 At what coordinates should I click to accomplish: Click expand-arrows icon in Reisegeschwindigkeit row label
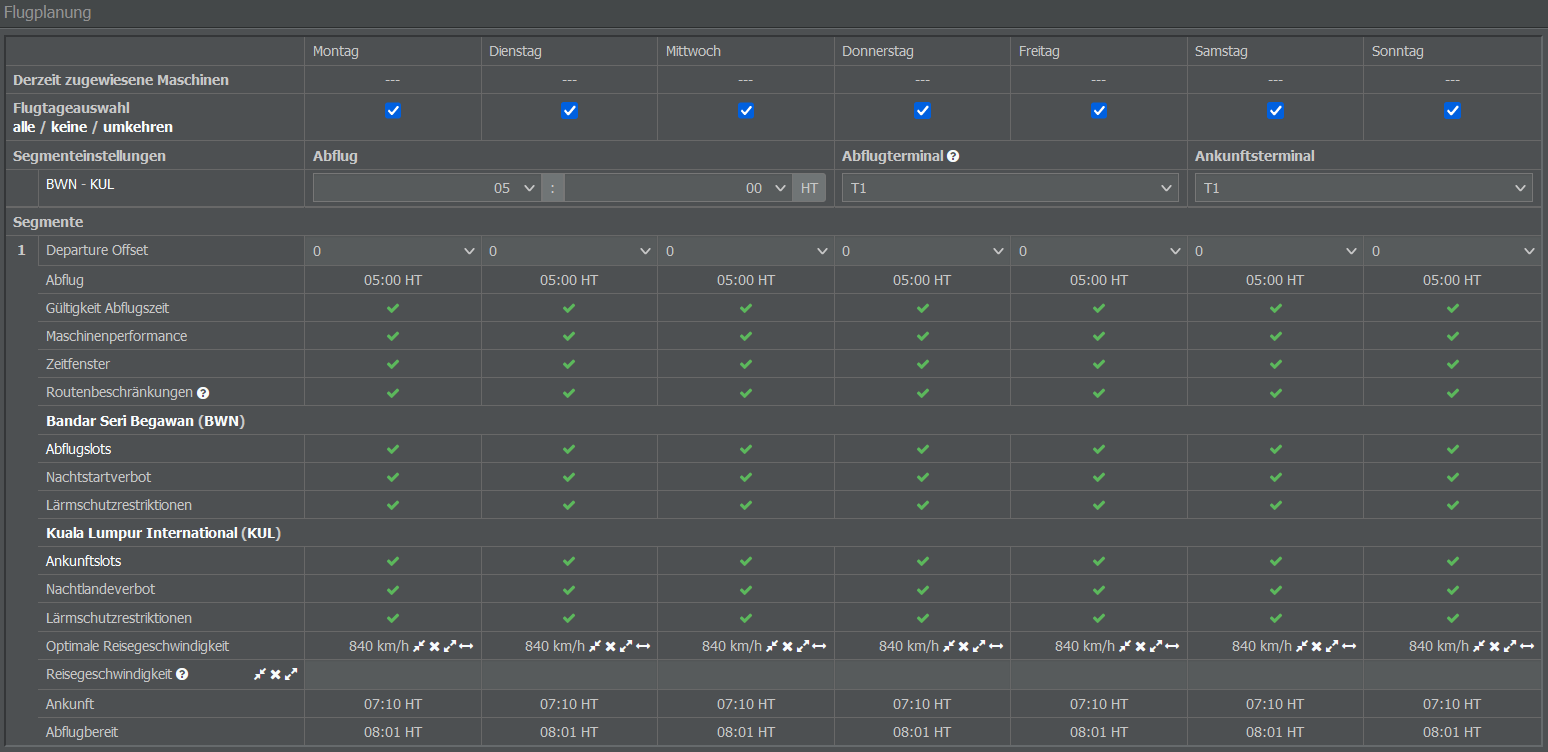[x=291, y=674]
